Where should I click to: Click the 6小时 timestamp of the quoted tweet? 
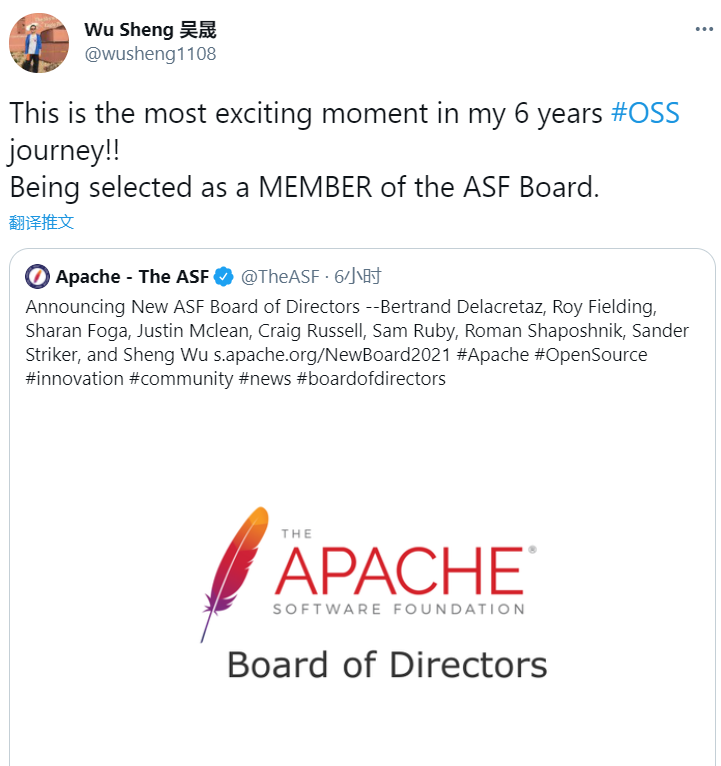pos(358,277)
